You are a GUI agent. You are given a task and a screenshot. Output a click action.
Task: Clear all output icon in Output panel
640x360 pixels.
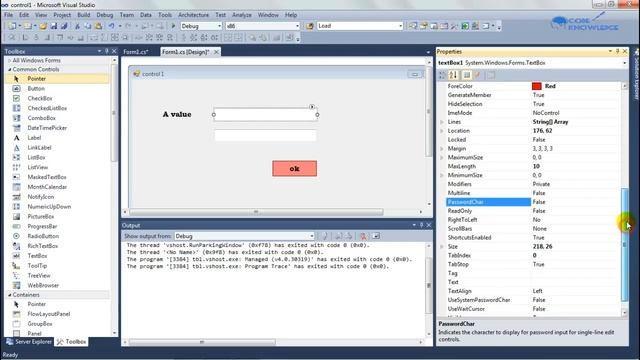tap(363, 236)
